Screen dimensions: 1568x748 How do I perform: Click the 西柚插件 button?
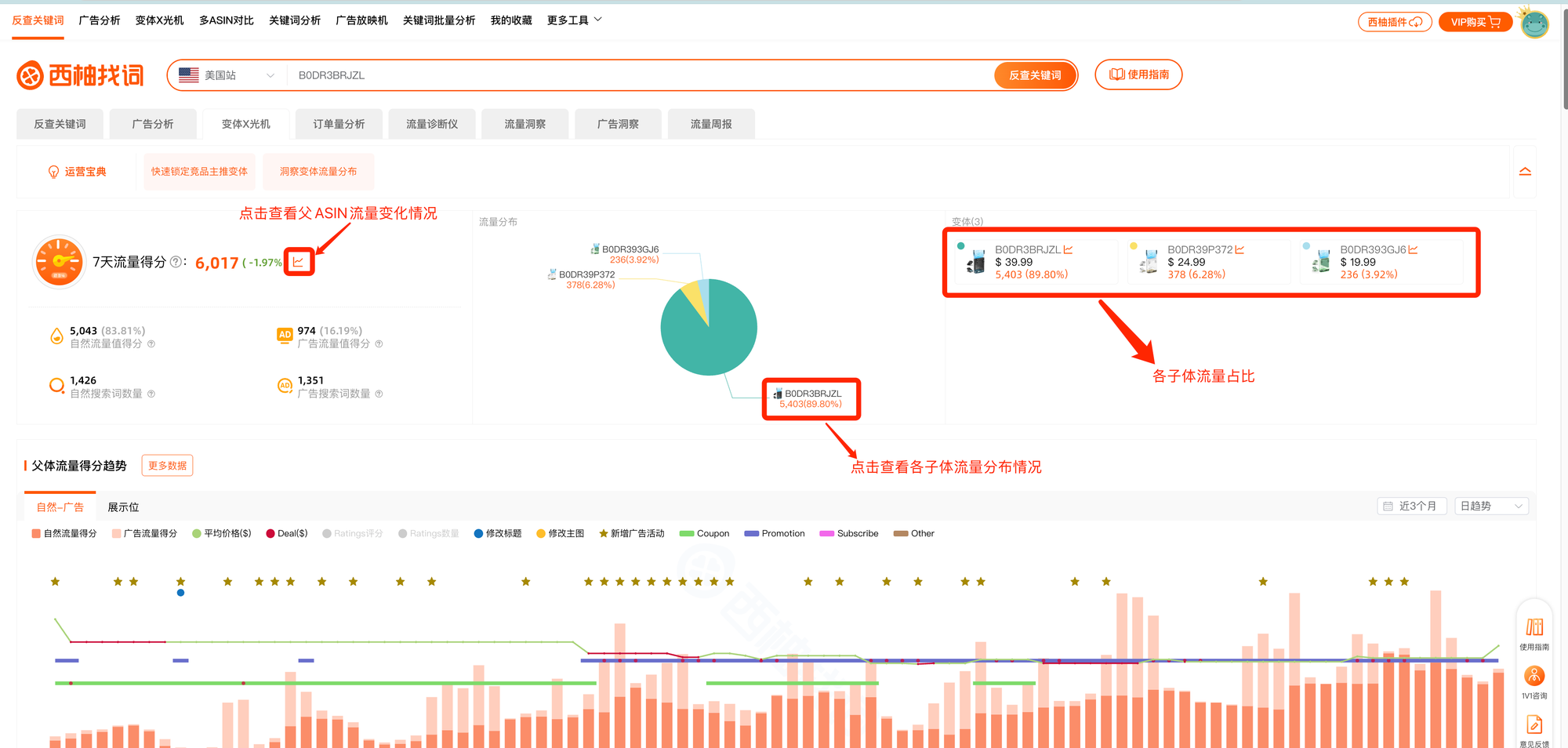1395,22
